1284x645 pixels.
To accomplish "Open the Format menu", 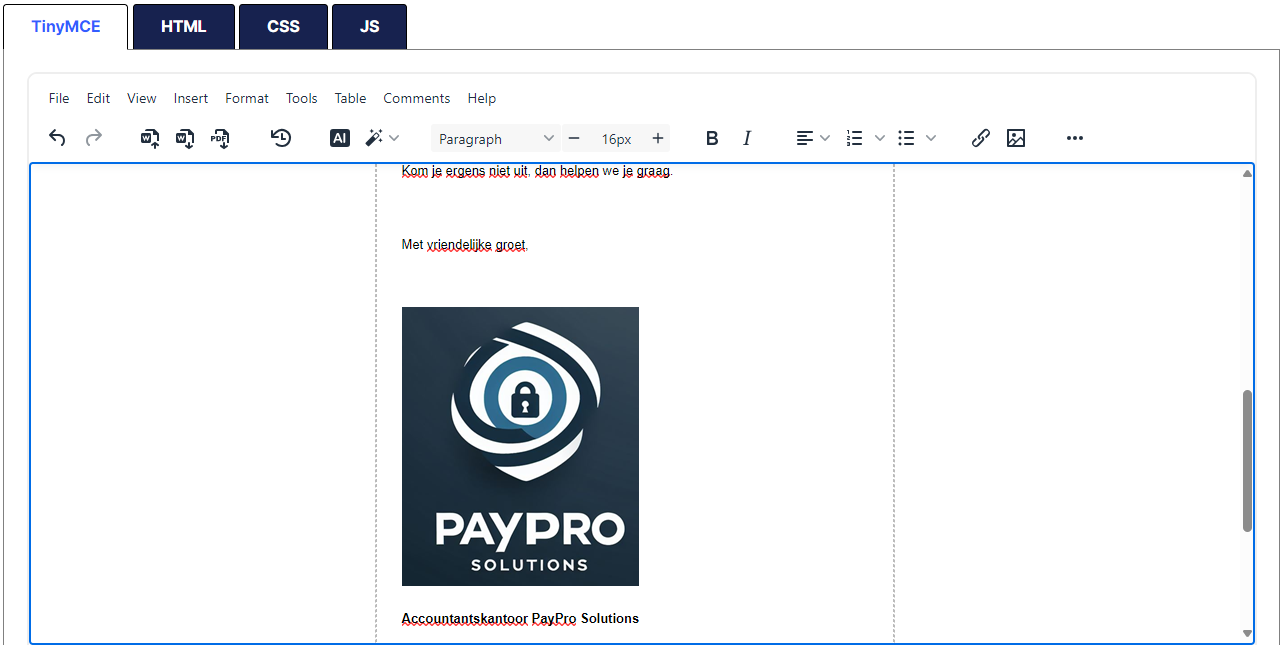I will (x=246, y=98).
